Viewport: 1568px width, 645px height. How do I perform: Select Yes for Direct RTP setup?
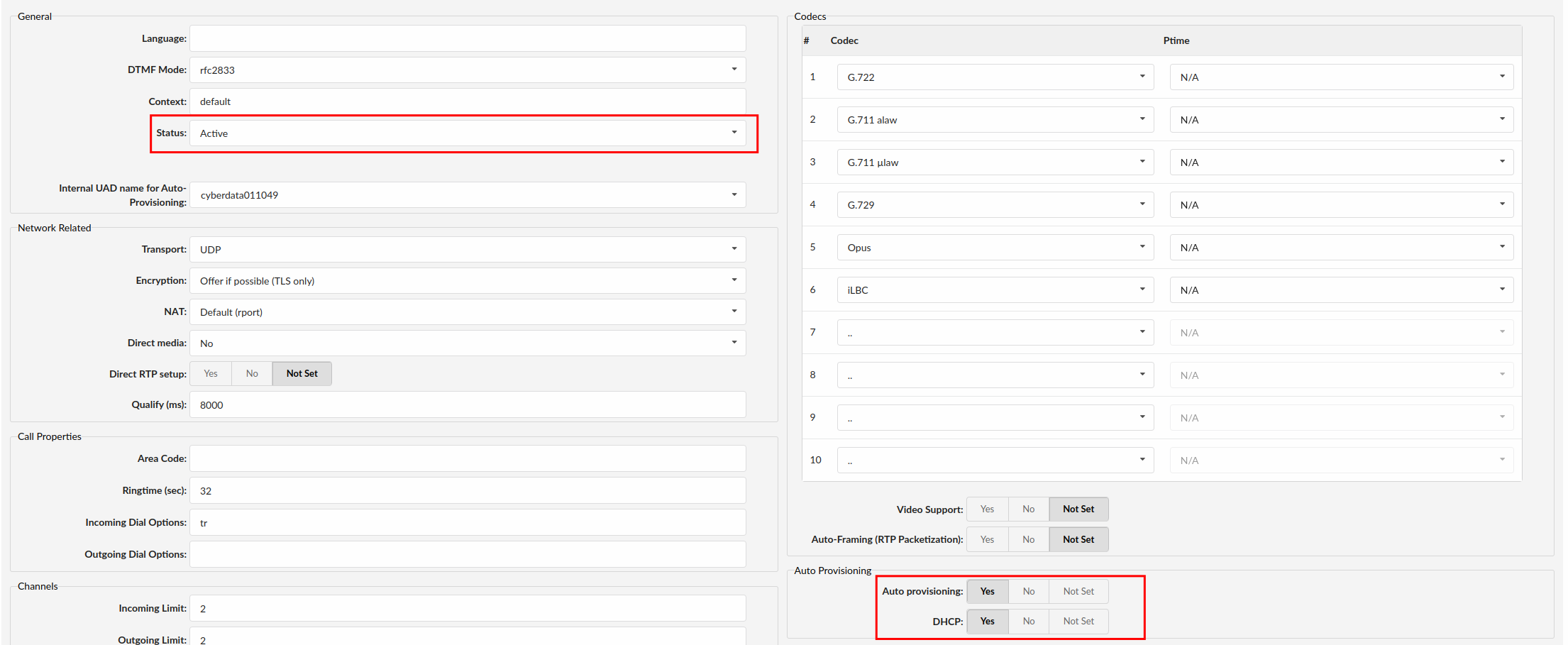(x=211, y=374)
